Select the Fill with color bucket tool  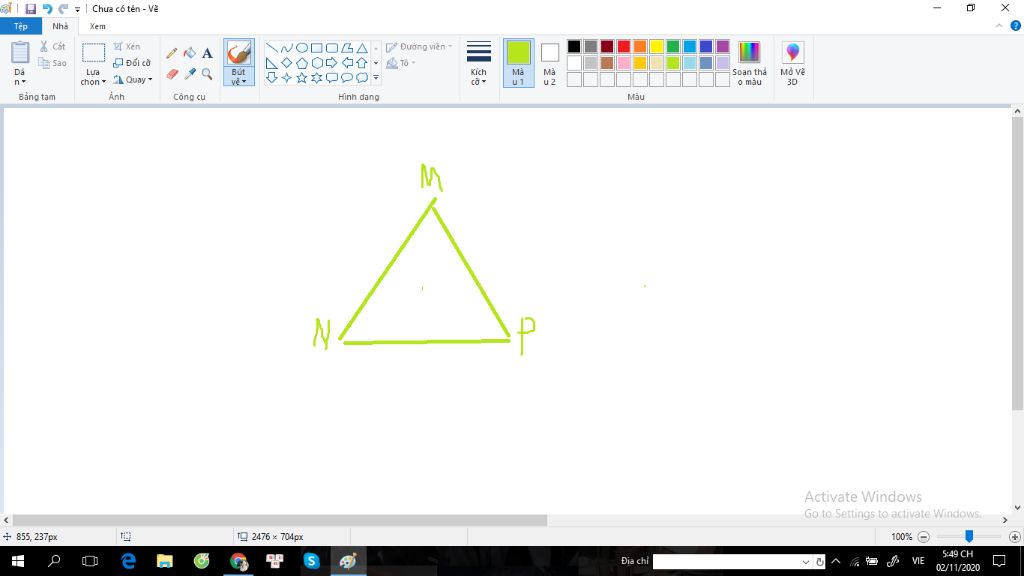click(189, 53)
